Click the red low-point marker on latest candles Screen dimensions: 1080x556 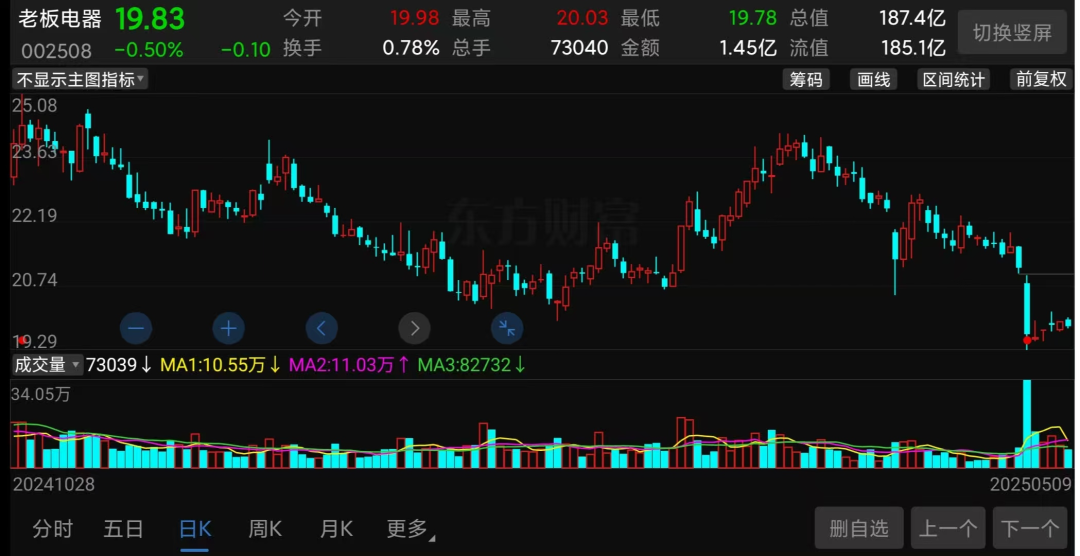click(x=1027, y=340)
